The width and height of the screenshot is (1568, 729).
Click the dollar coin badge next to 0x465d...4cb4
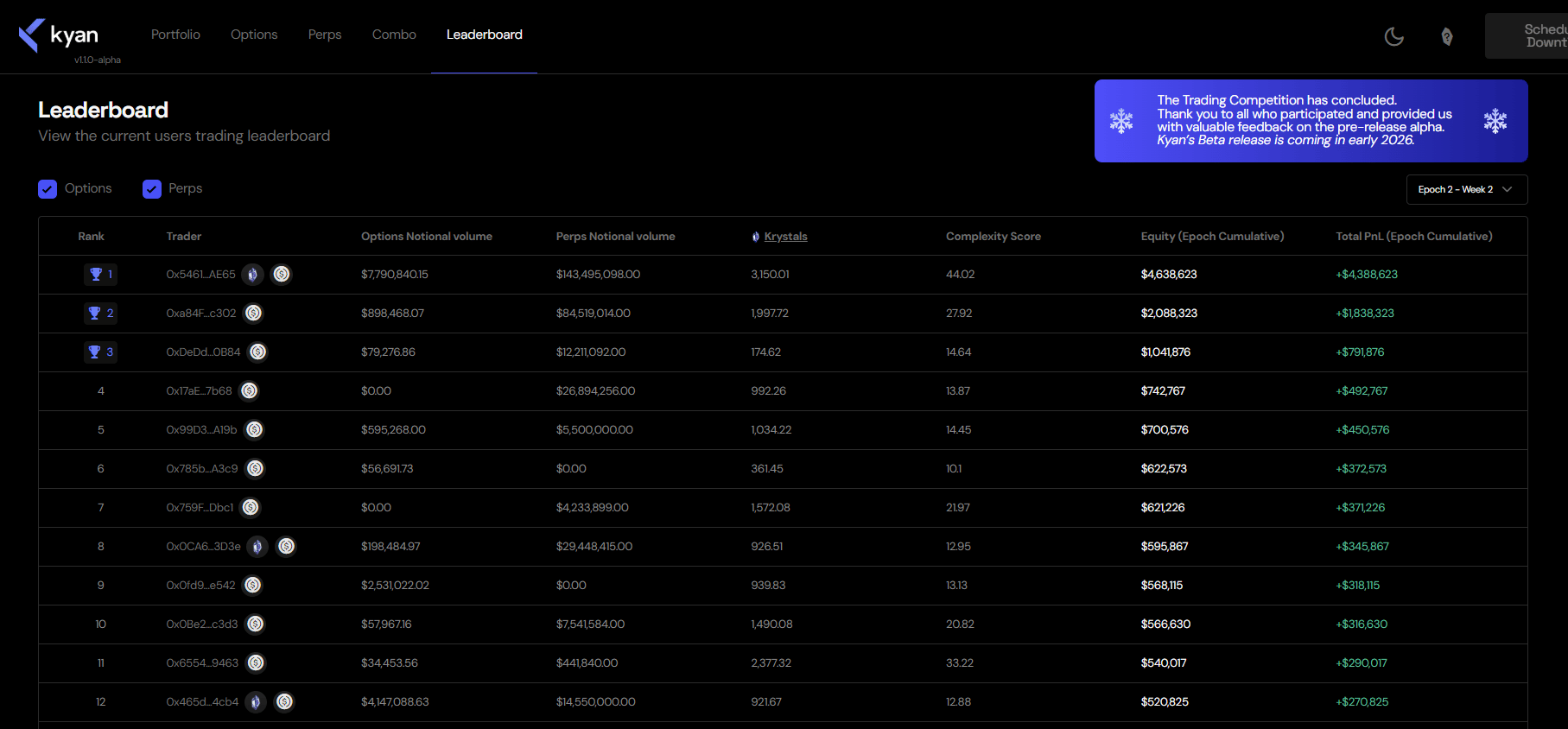tap(285, 702)
